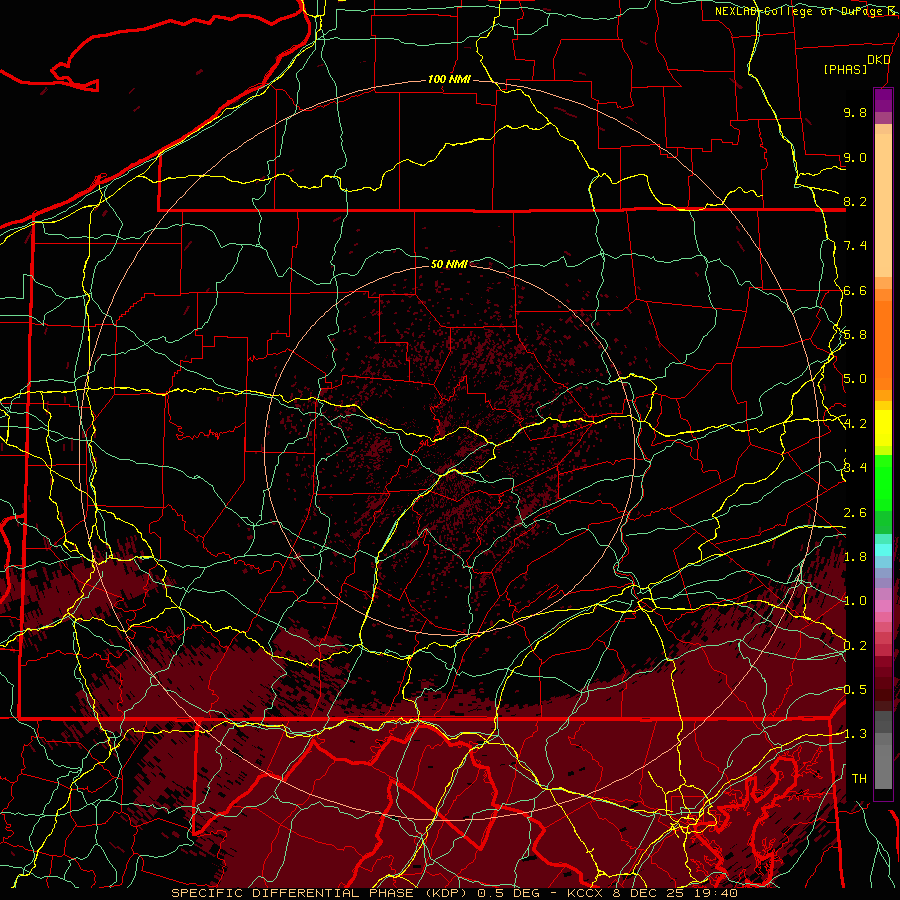
Task: Click the 2.6 value on the color scale
Action: 855,512
